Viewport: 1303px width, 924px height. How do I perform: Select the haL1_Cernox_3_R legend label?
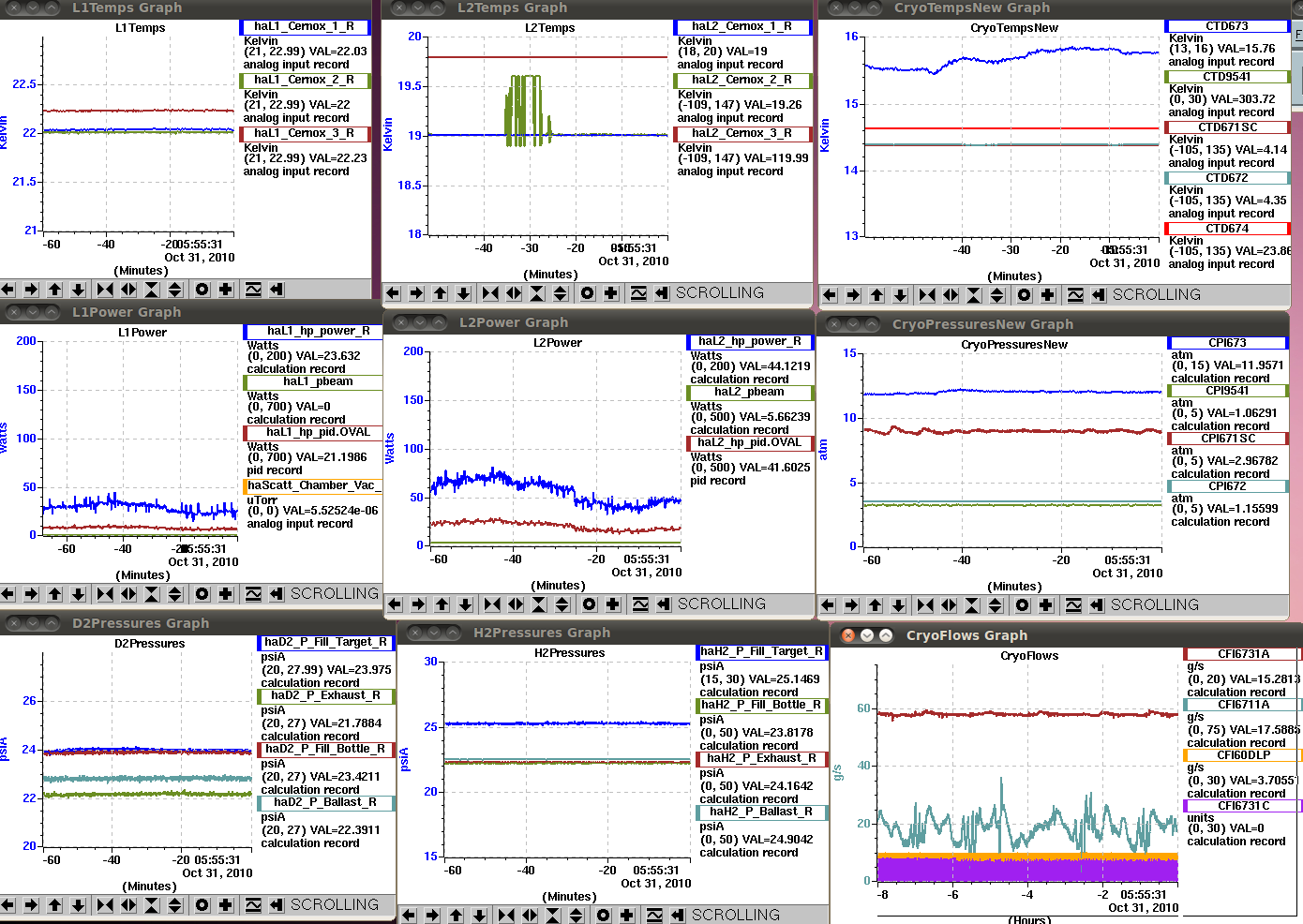tap(304, 134)
